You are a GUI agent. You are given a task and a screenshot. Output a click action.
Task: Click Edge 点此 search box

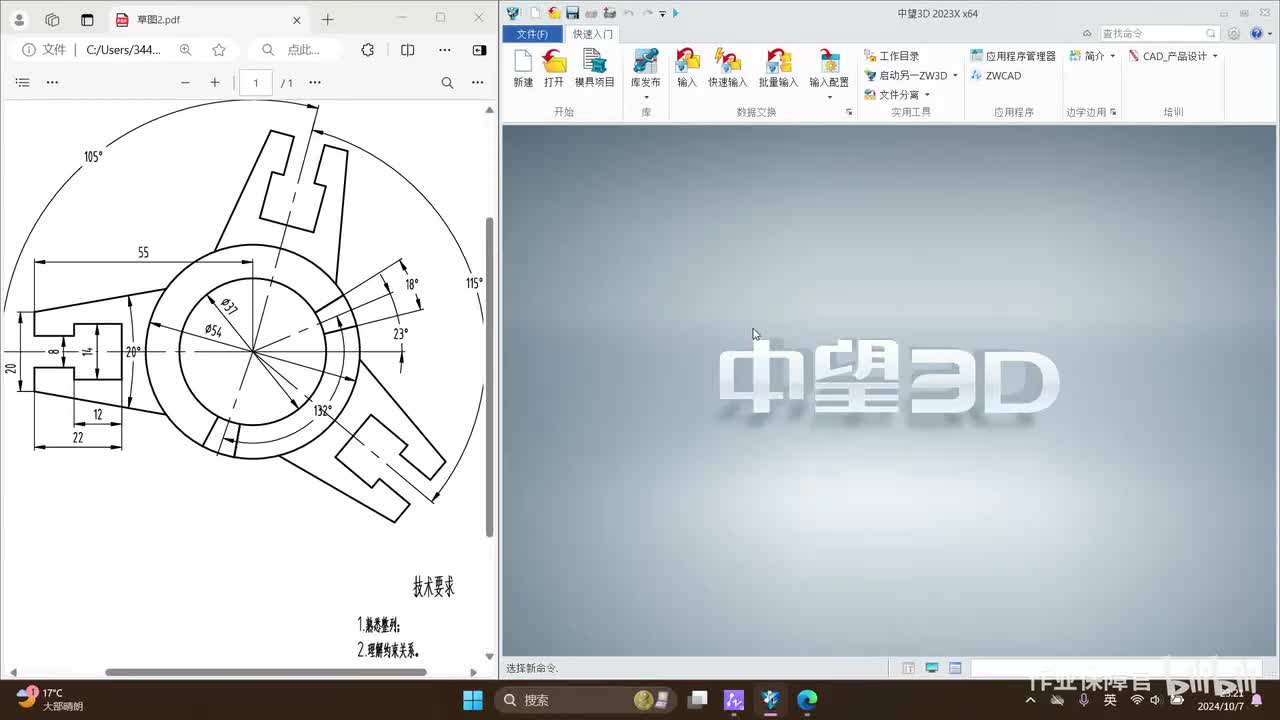[x=296, y=50]
